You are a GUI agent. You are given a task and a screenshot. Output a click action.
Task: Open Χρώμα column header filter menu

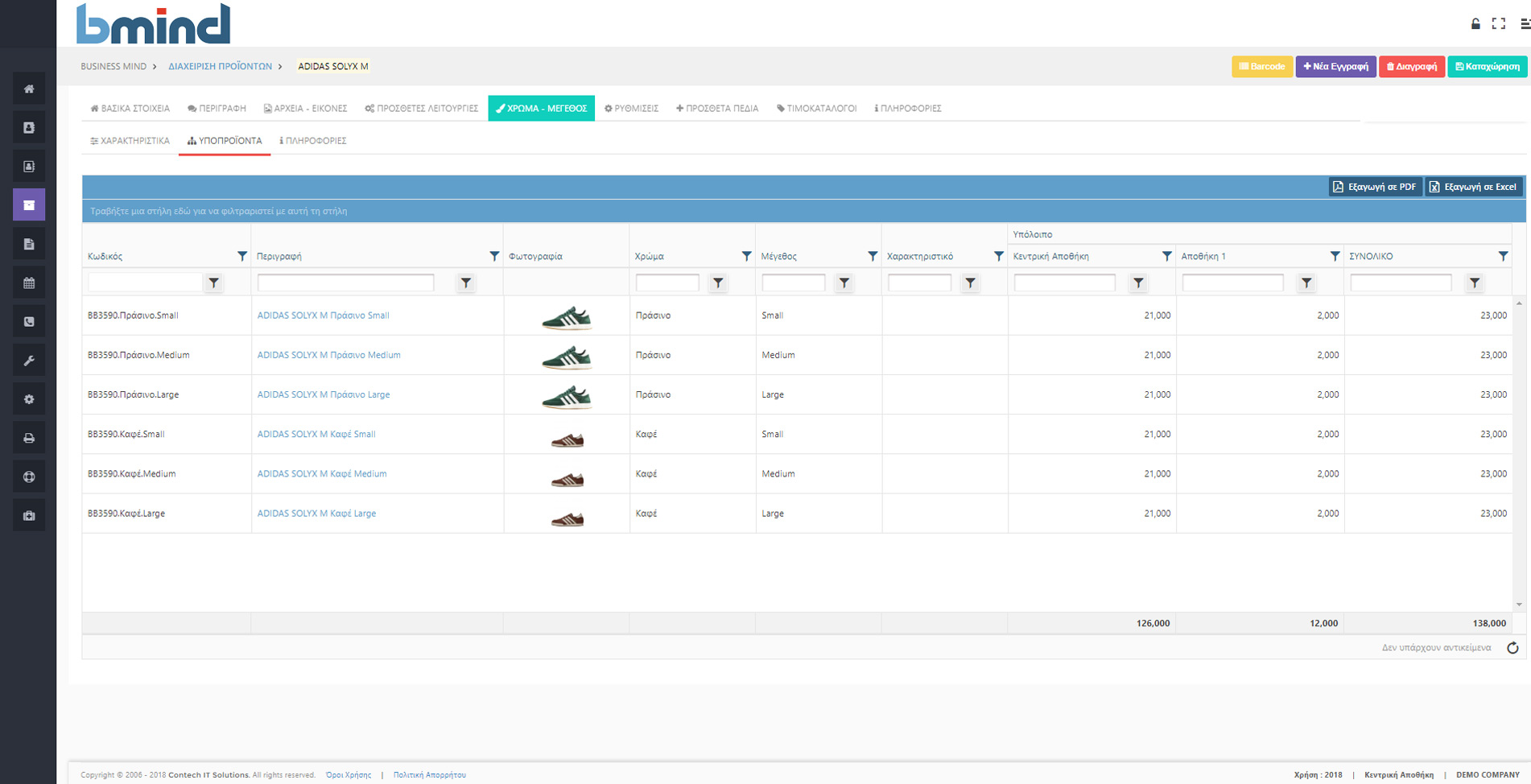[746, 256]
